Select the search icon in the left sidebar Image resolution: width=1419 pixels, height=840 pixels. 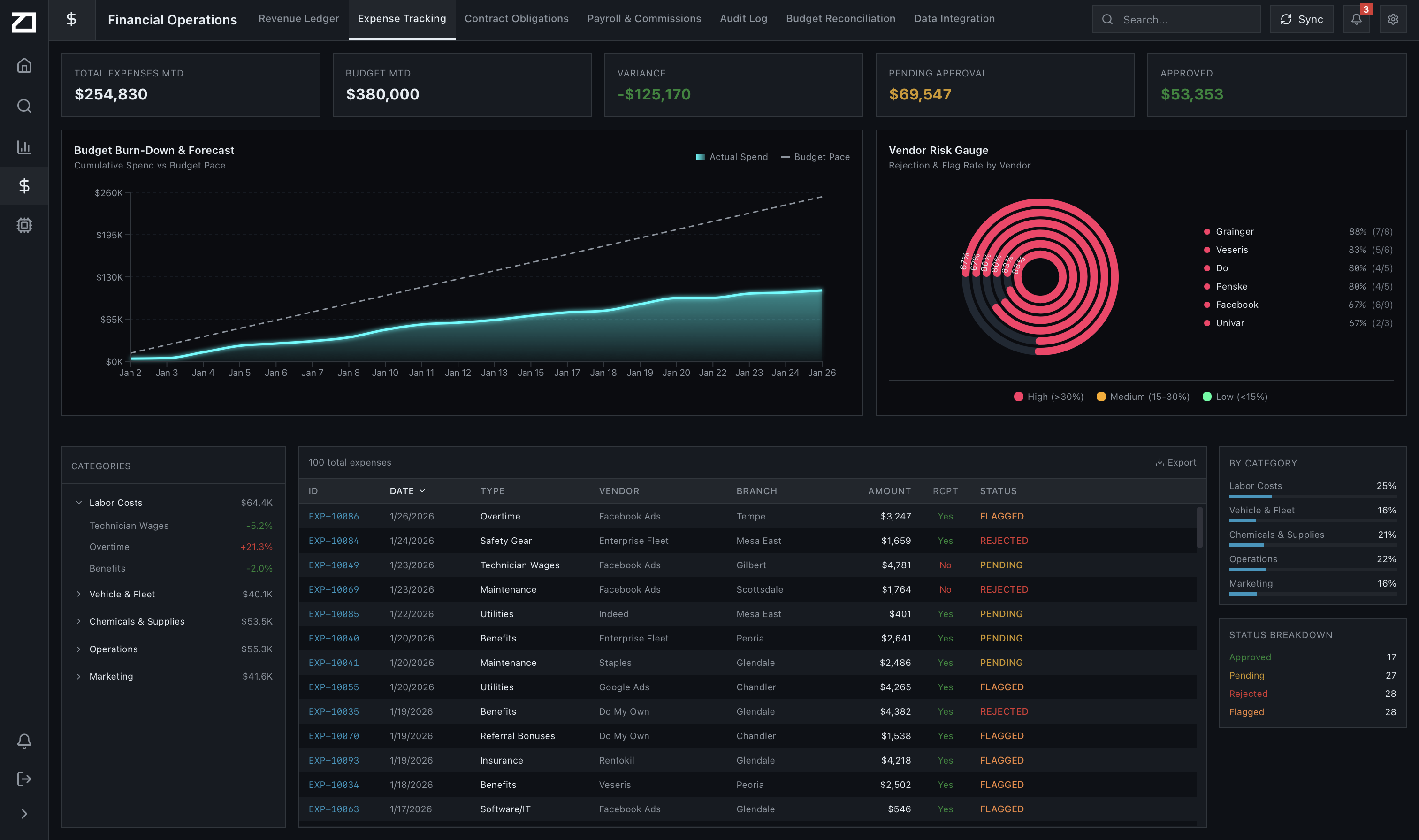point(24,106)
